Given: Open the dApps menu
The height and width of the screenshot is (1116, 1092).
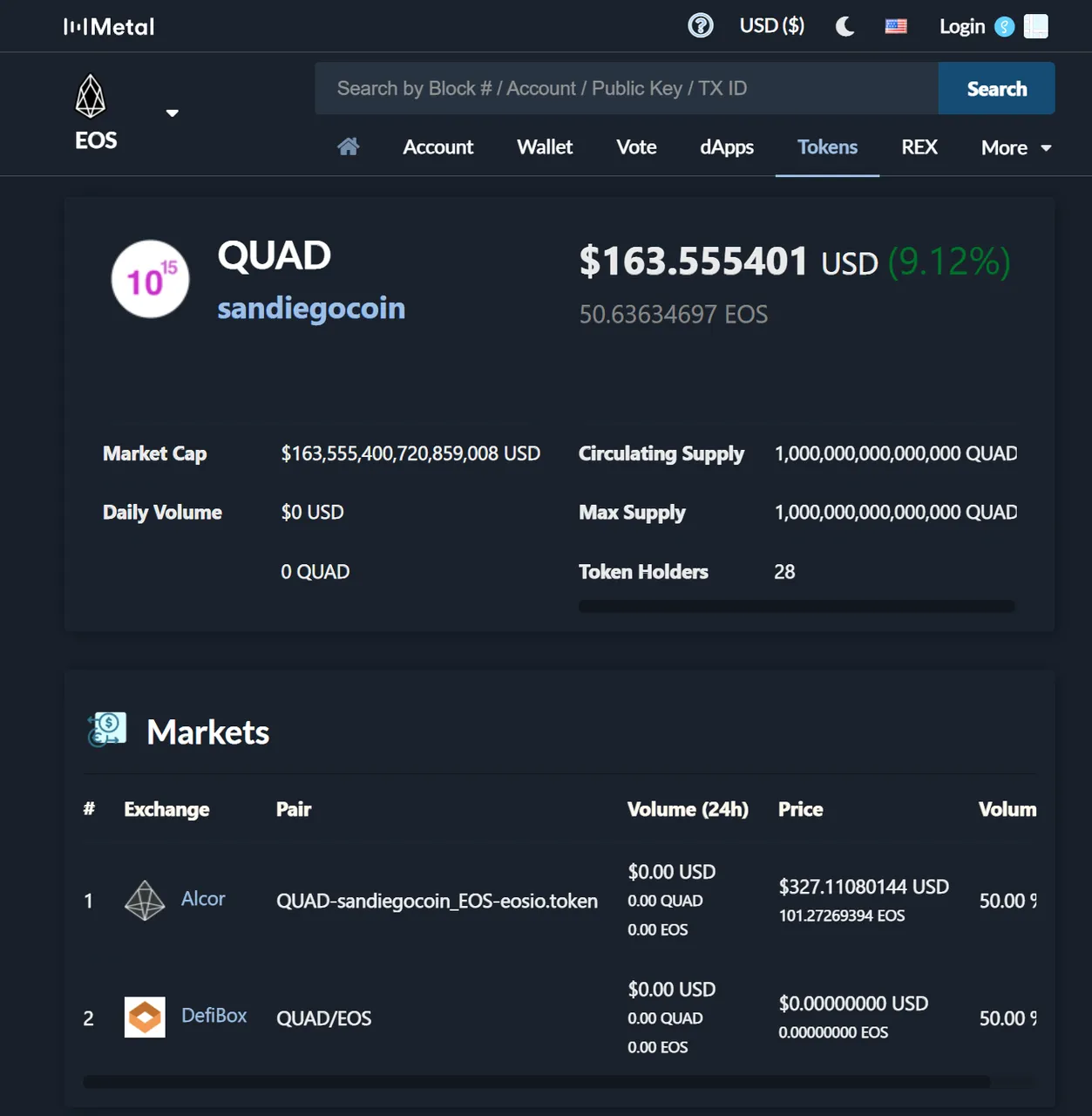Looking at the screenshot, I should coord(727,147).
